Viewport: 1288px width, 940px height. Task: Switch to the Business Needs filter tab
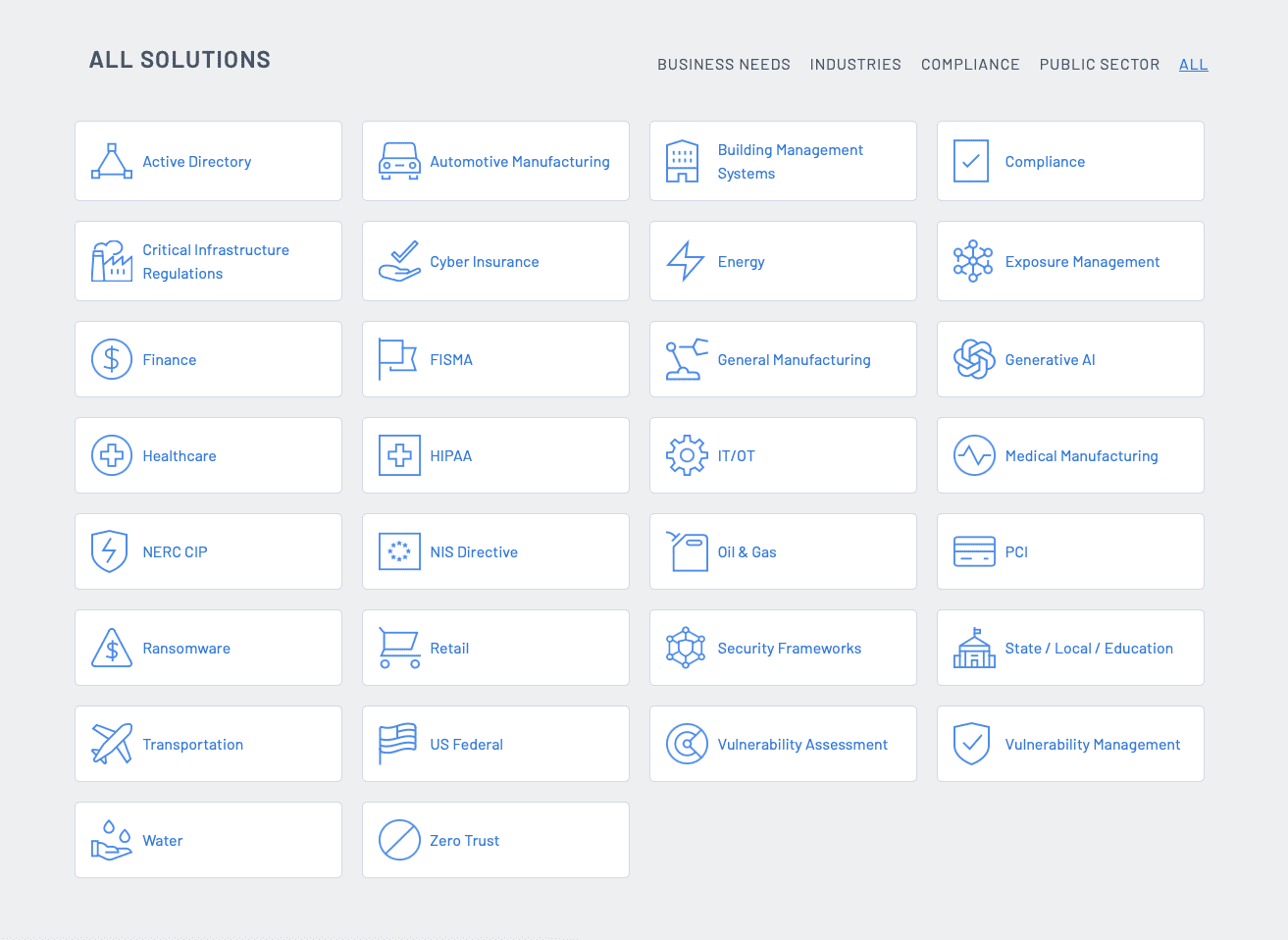coord(723,65)
